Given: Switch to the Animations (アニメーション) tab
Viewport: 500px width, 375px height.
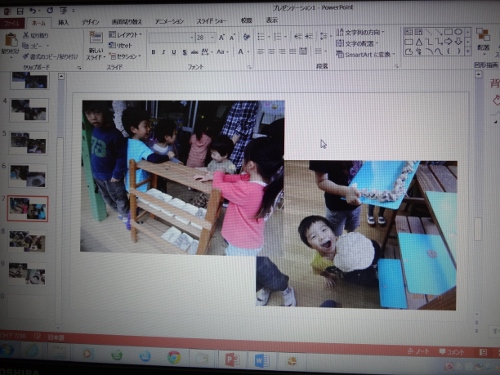Looking at the screenshot, I should (169, 22).
